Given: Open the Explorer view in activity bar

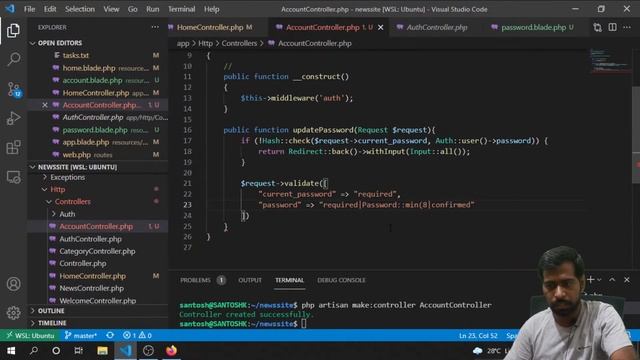Looking at the screenshot, I should click(x=13, y=31).
